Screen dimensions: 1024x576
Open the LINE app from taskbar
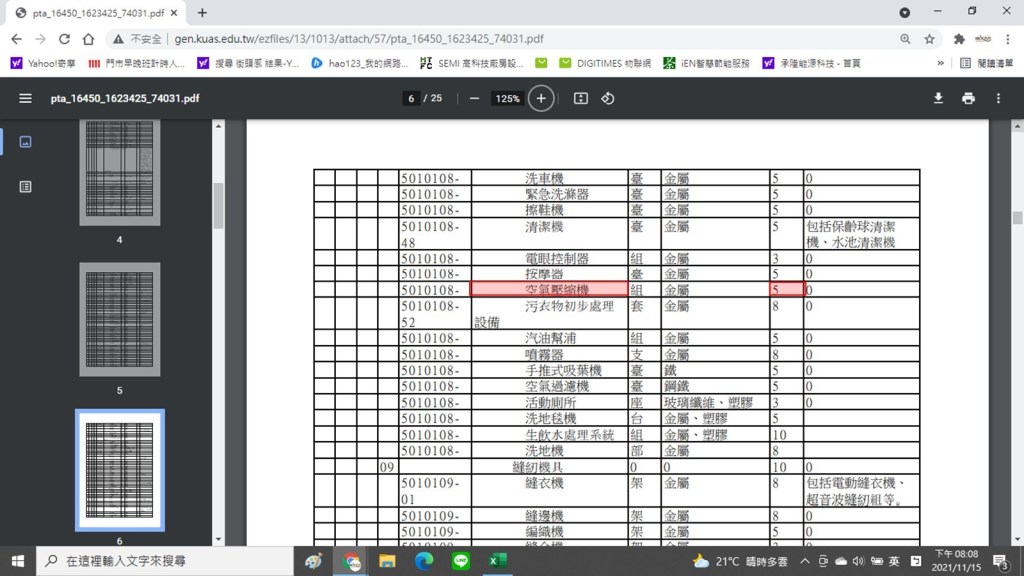pyautogui.click(x=461, y=561)
